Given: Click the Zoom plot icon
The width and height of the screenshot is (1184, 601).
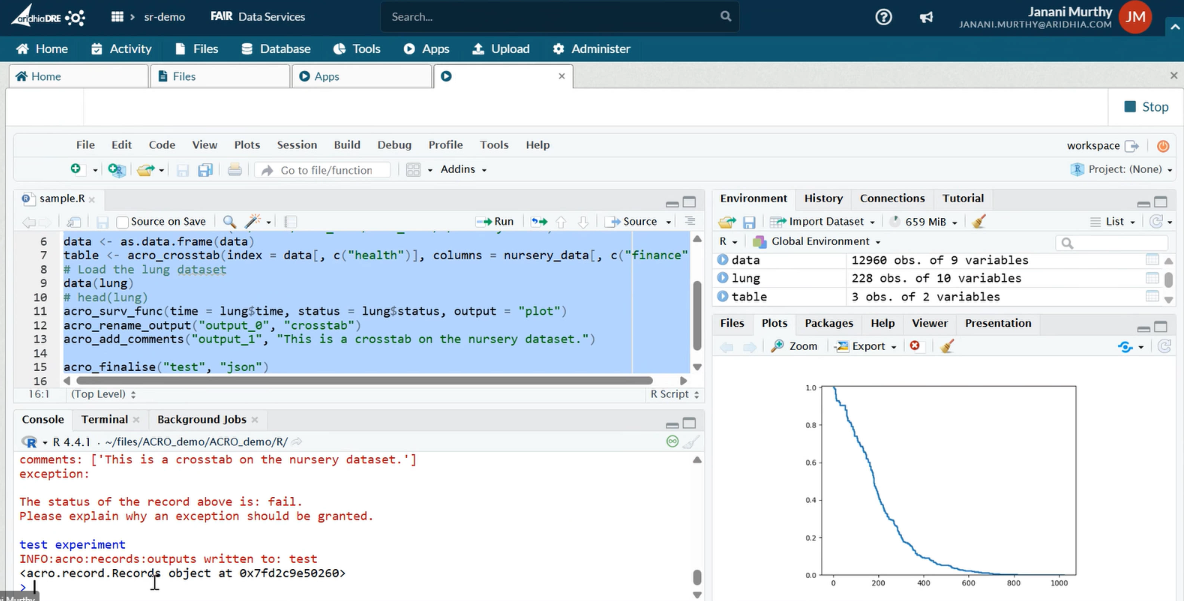Looking at the screenshot, I should 794,346.
